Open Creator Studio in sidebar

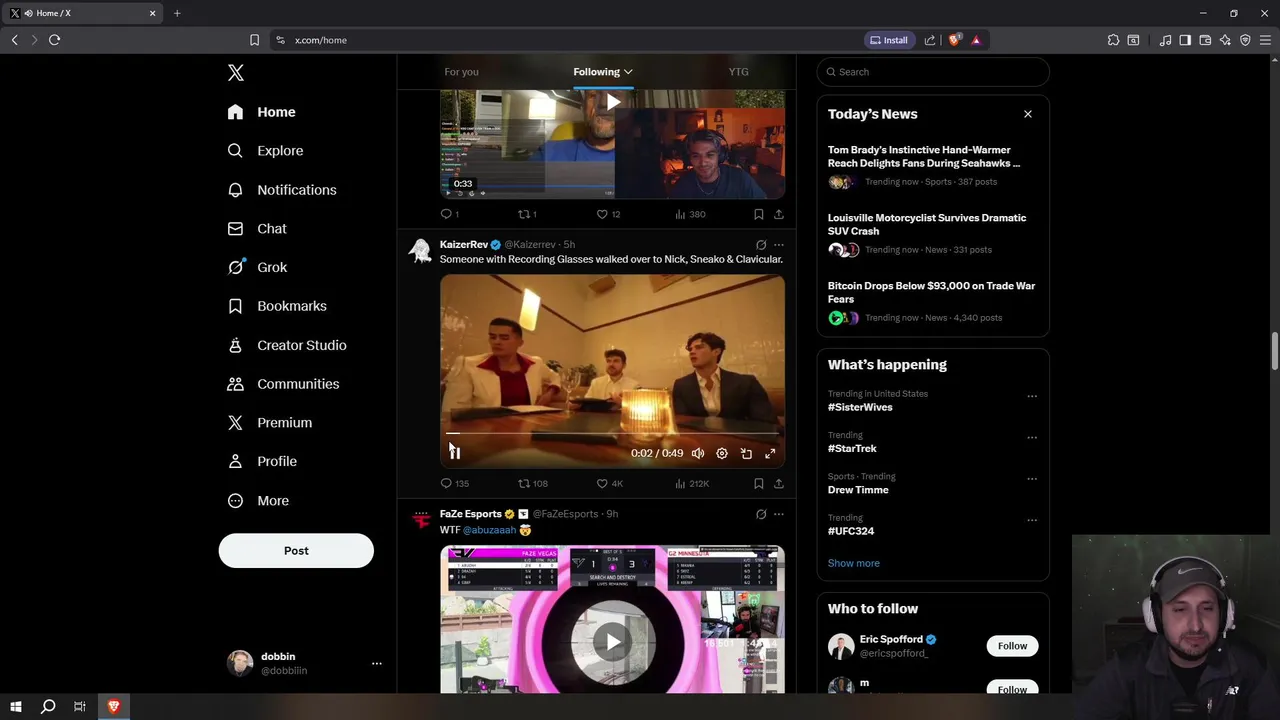[287, 345]
